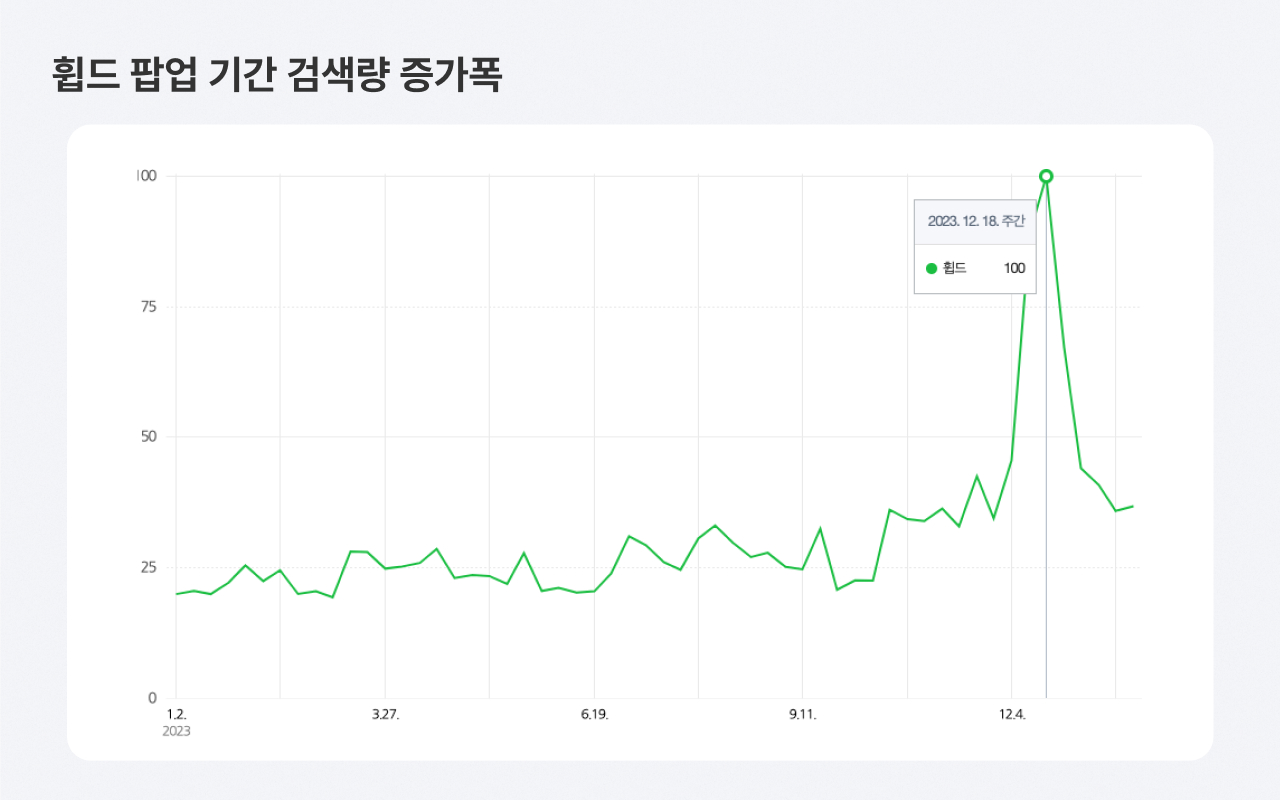Click the 25 y-axis label
The width and height of the screenshot is (1281, 800).
[x=150, y=568]
